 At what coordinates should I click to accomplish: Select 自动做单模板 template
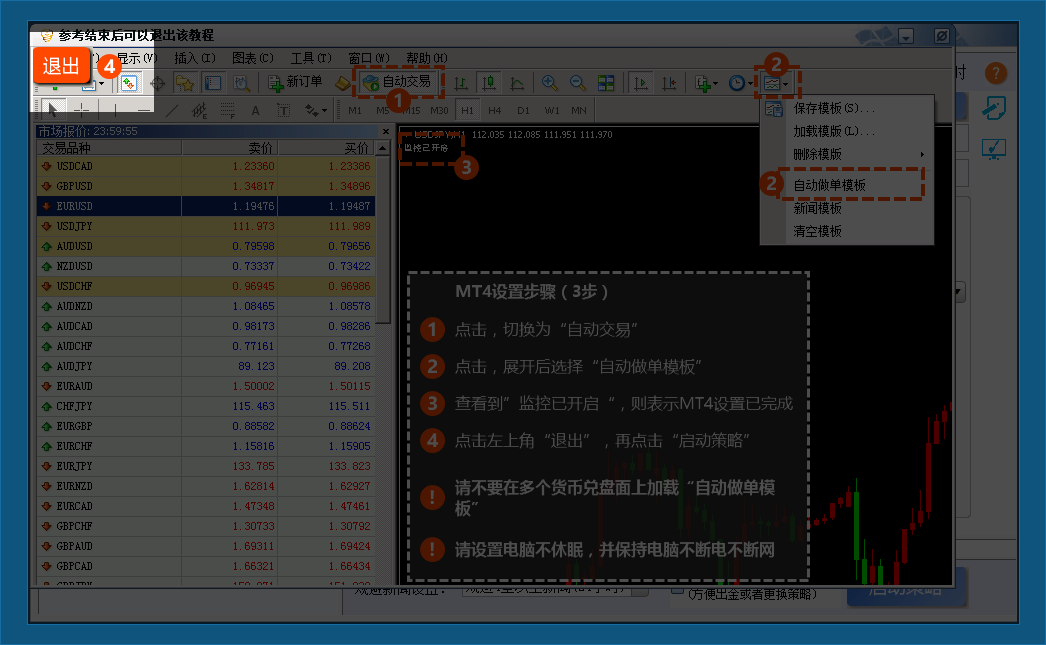847,185
